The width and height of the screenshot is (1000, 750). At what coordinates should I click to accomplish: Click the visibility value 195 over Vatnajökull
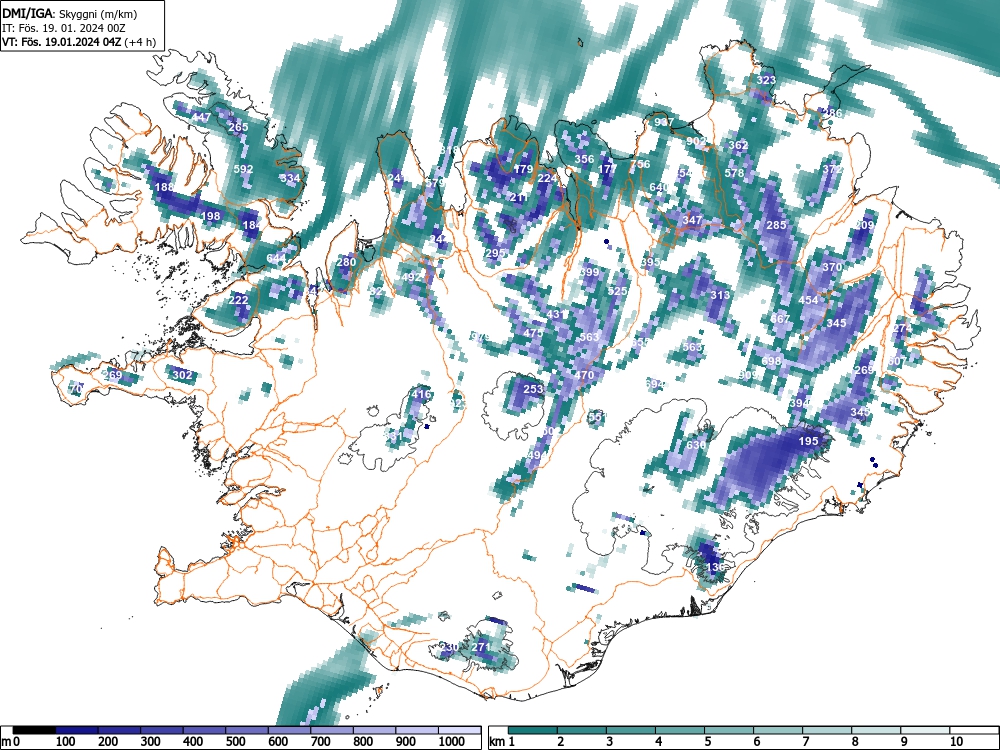[x=808, y=441]
